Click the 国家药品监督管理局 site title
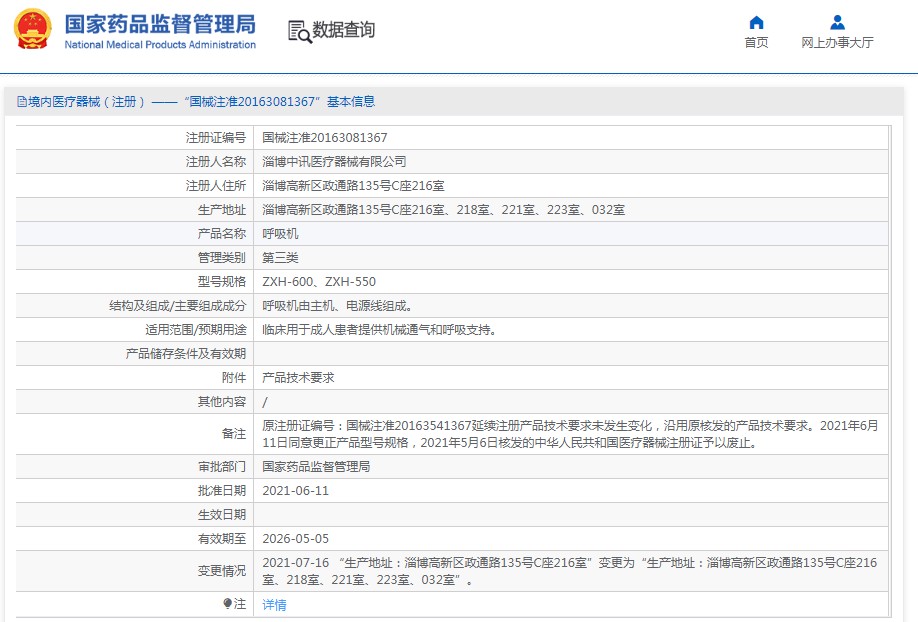This screenshot has width=918, height=622. pyautogui.click(x=160, y=23)
